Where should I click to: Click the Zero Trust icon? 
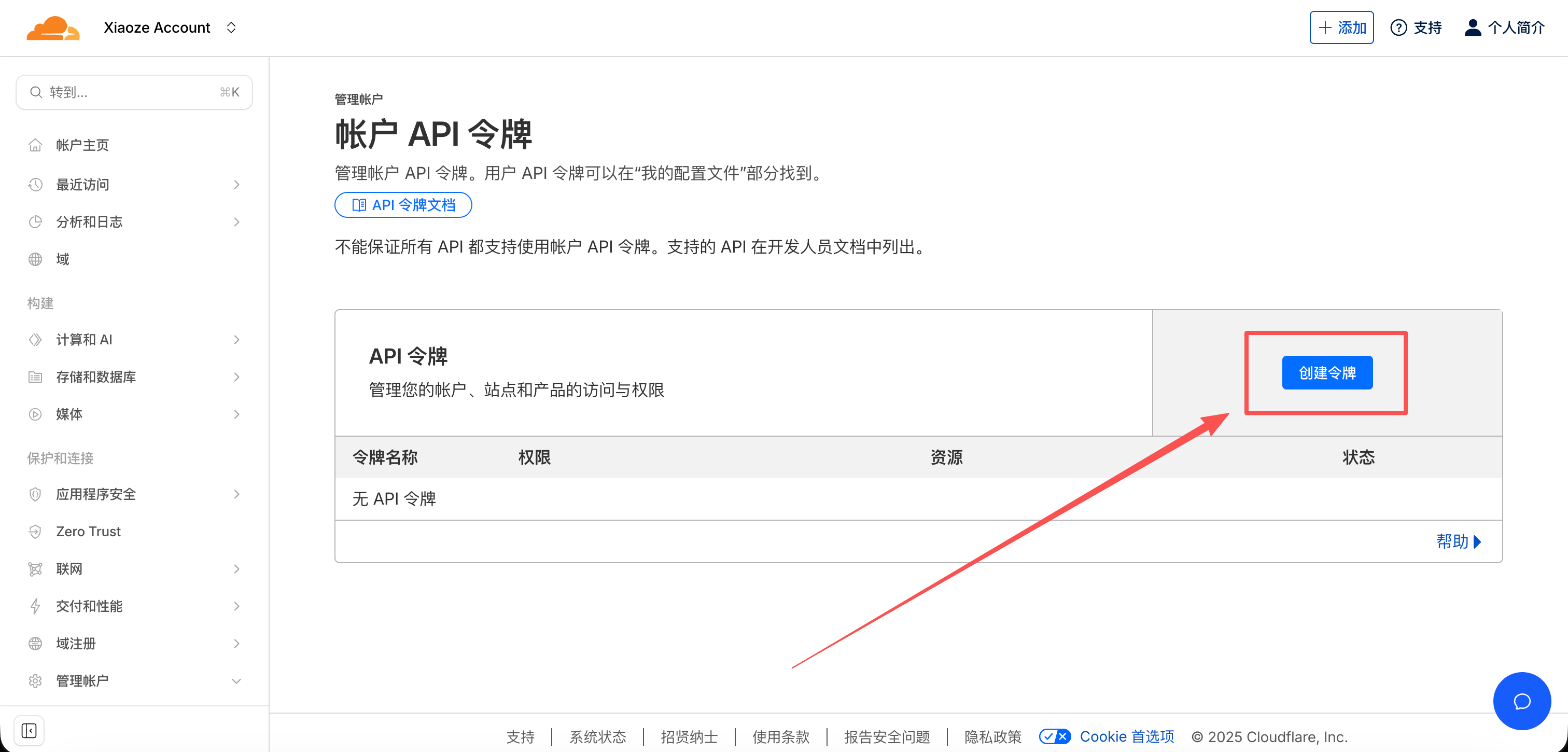pyautogui.click(x=35, y=531)
